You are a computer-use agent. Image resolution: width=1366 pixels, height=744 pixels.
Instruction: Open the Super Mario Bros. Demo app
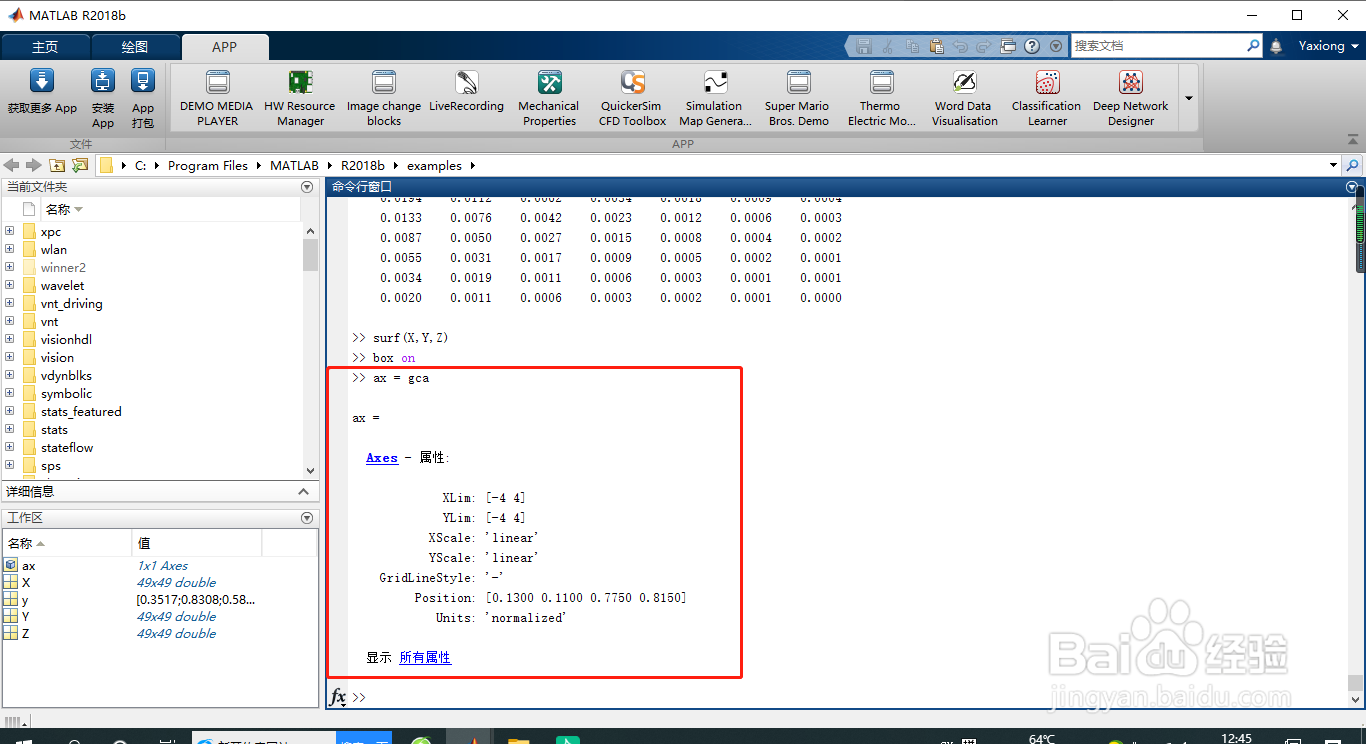(x=797, y=98)
